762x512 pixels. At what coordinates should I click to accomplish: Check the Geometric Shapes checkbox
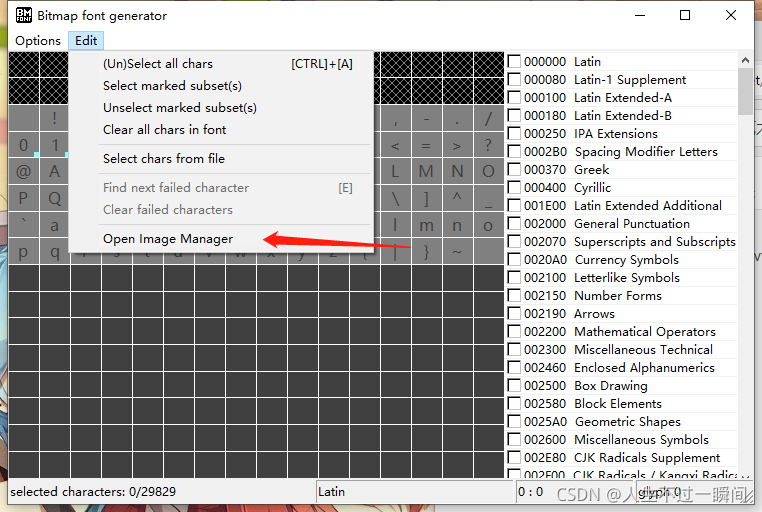[x=514, y=422]
